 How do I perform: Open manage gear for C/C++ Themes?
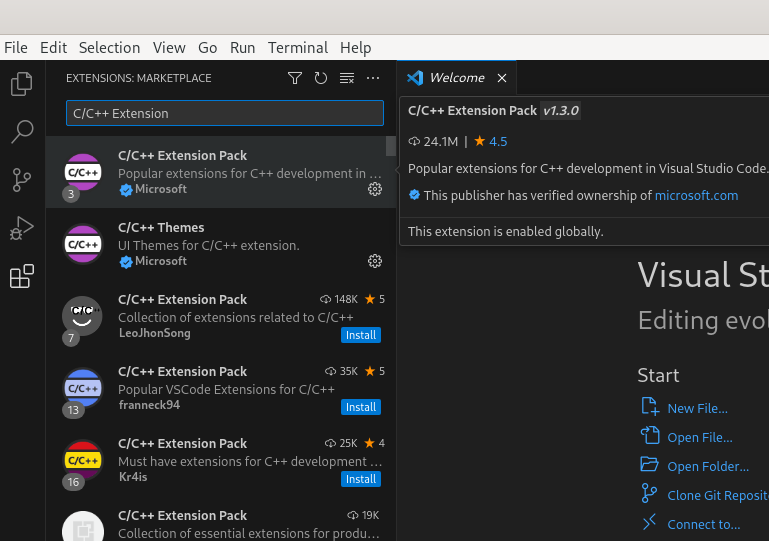375,261
